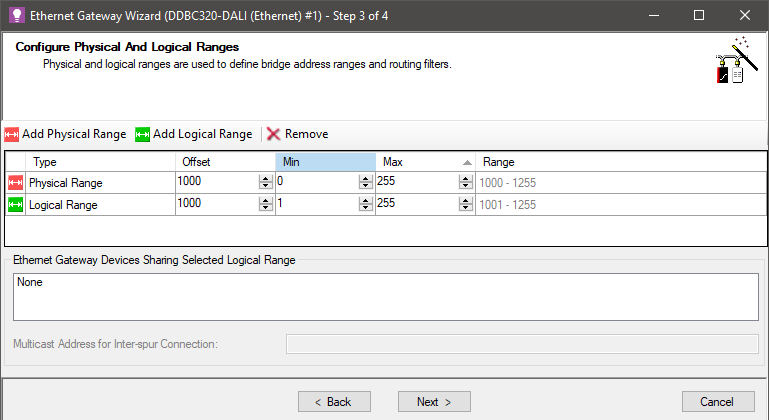Screen dimensions: 769x420
Task: Proceed with the Next button
Action: pyautogui.click(x=435, y=402)
